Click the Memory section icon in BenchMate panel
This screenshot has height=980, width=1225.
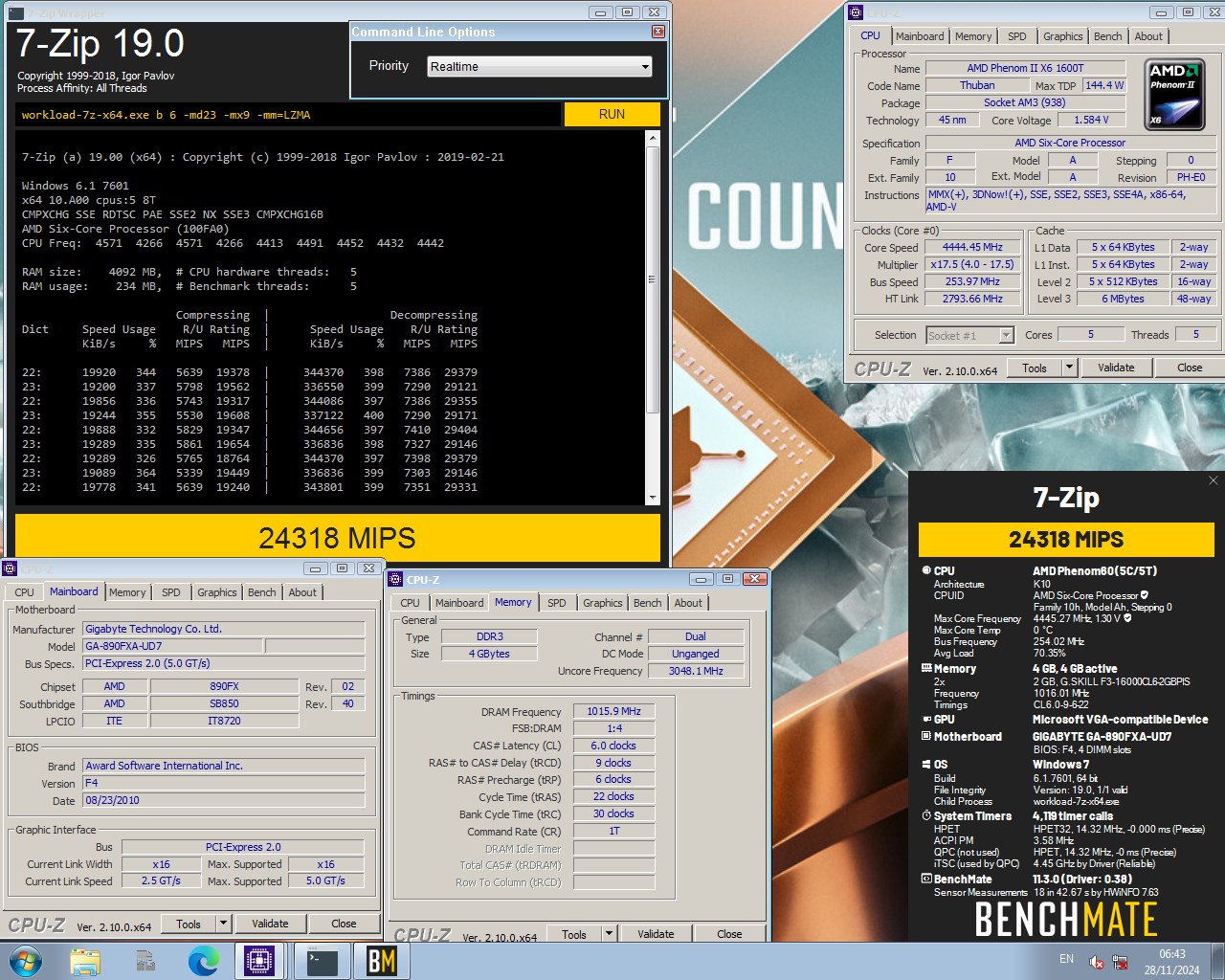coord(925,668)
